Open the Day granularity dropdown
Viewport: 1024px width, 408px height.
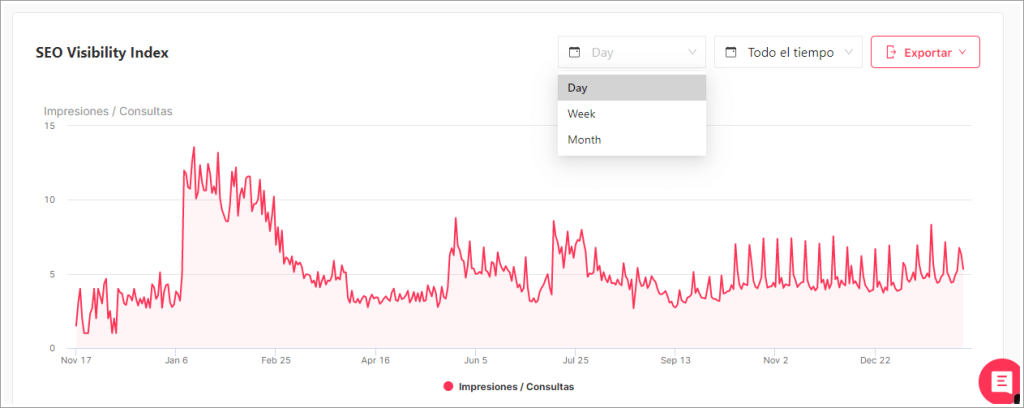point(632,52)
